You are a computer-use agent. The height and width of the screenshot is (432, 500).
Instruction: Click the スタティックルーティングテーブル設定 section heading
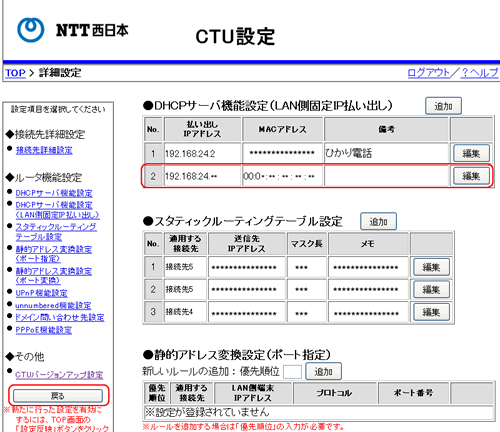click(243, 221)
